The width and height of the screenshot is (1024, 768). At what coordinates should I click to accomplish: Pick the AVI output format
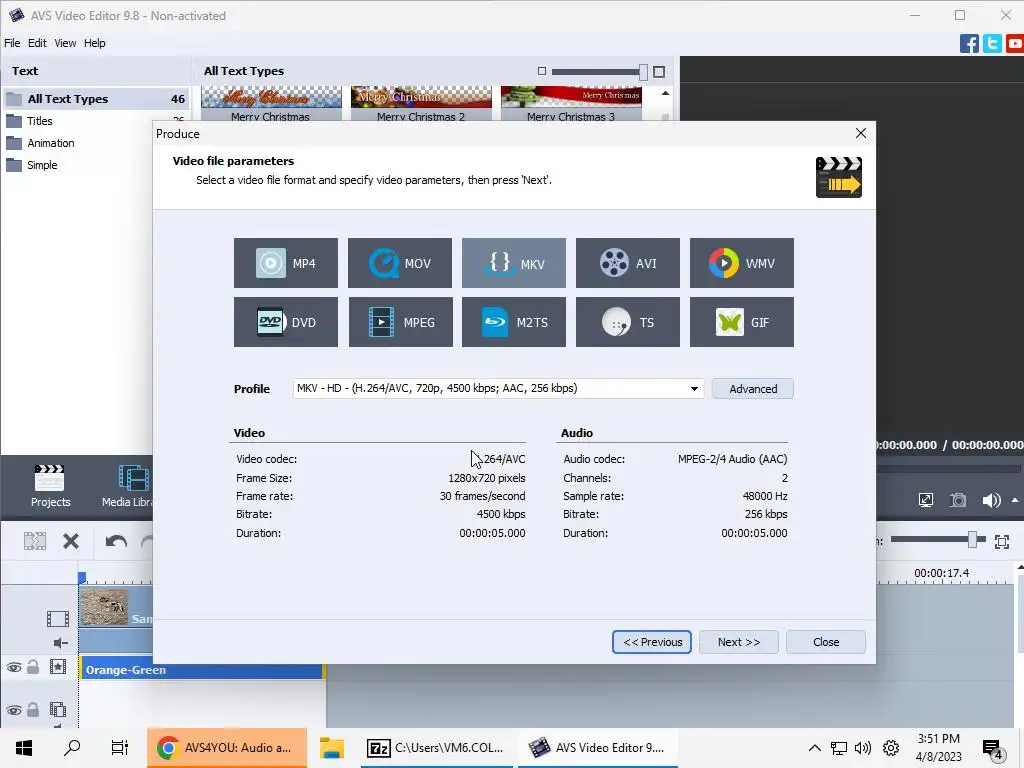[628, 263]
